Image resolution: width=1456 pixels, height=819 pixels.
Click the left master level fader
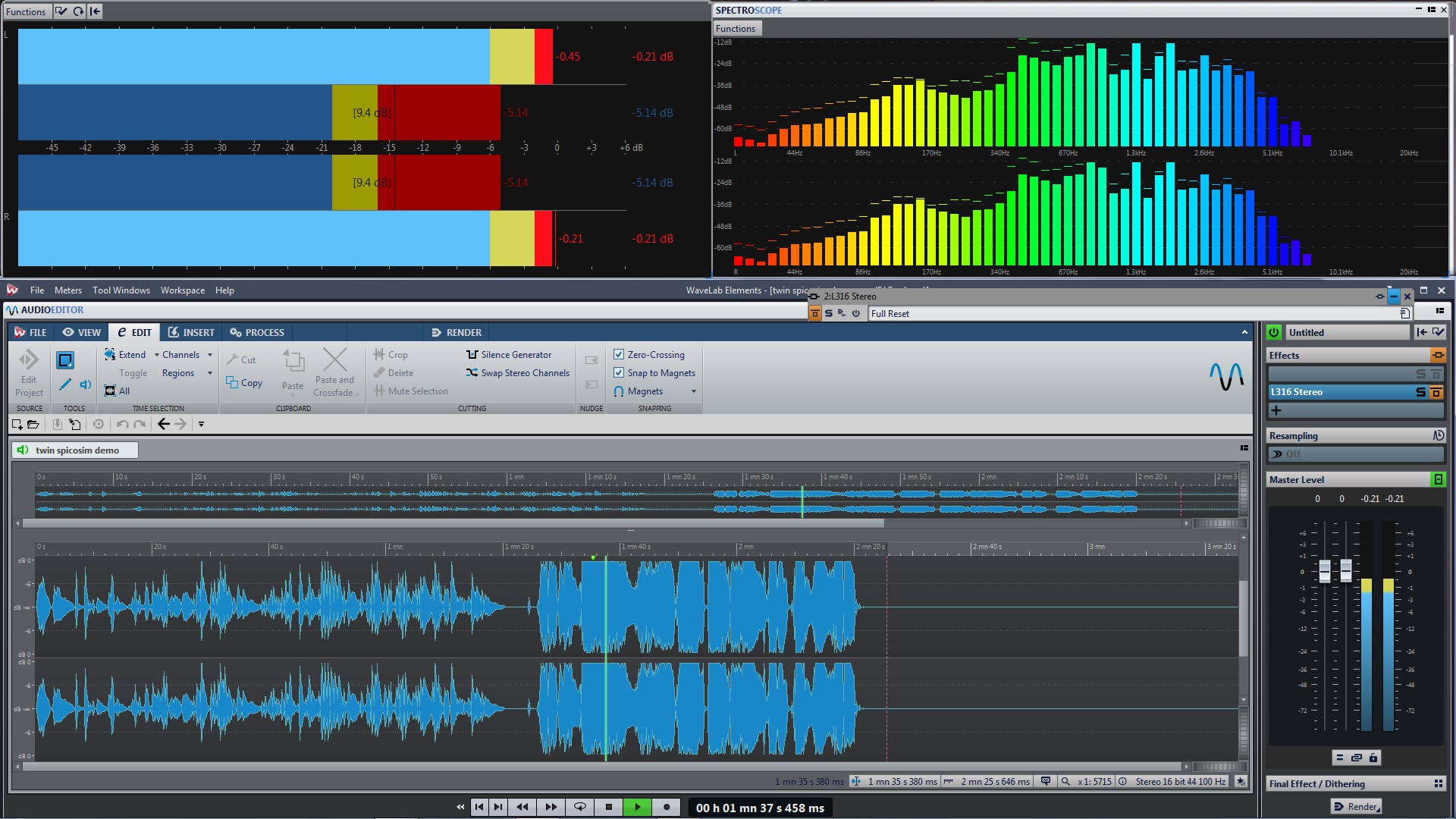1325,570
